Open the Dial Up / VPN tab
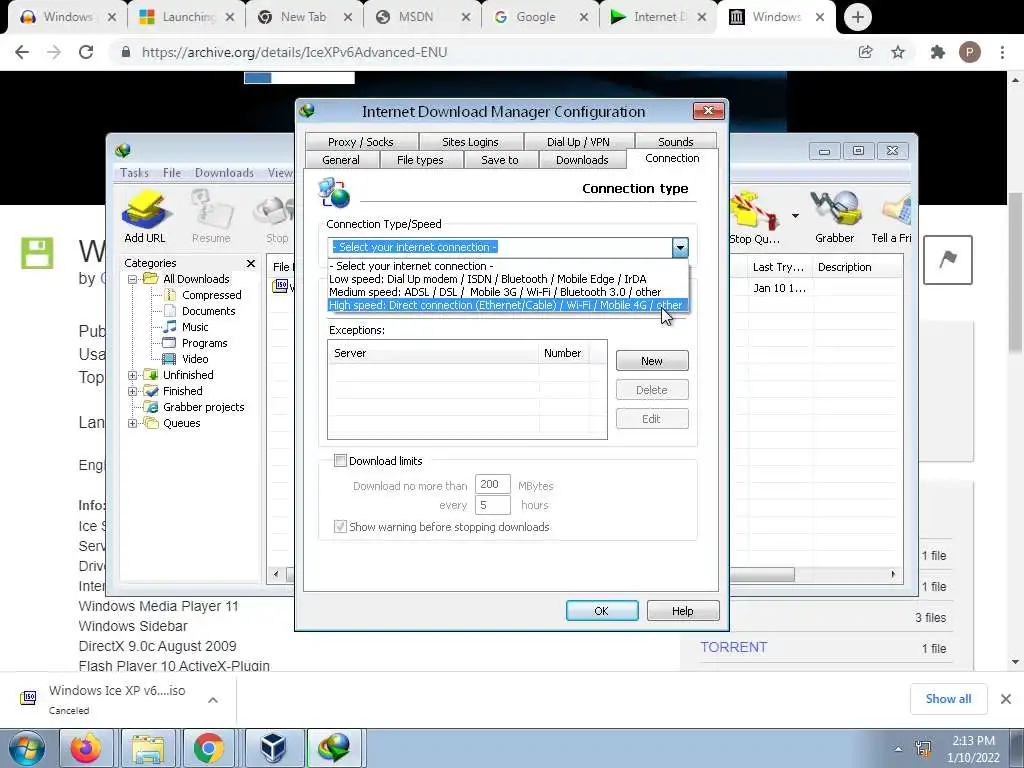 pos(578,142)
